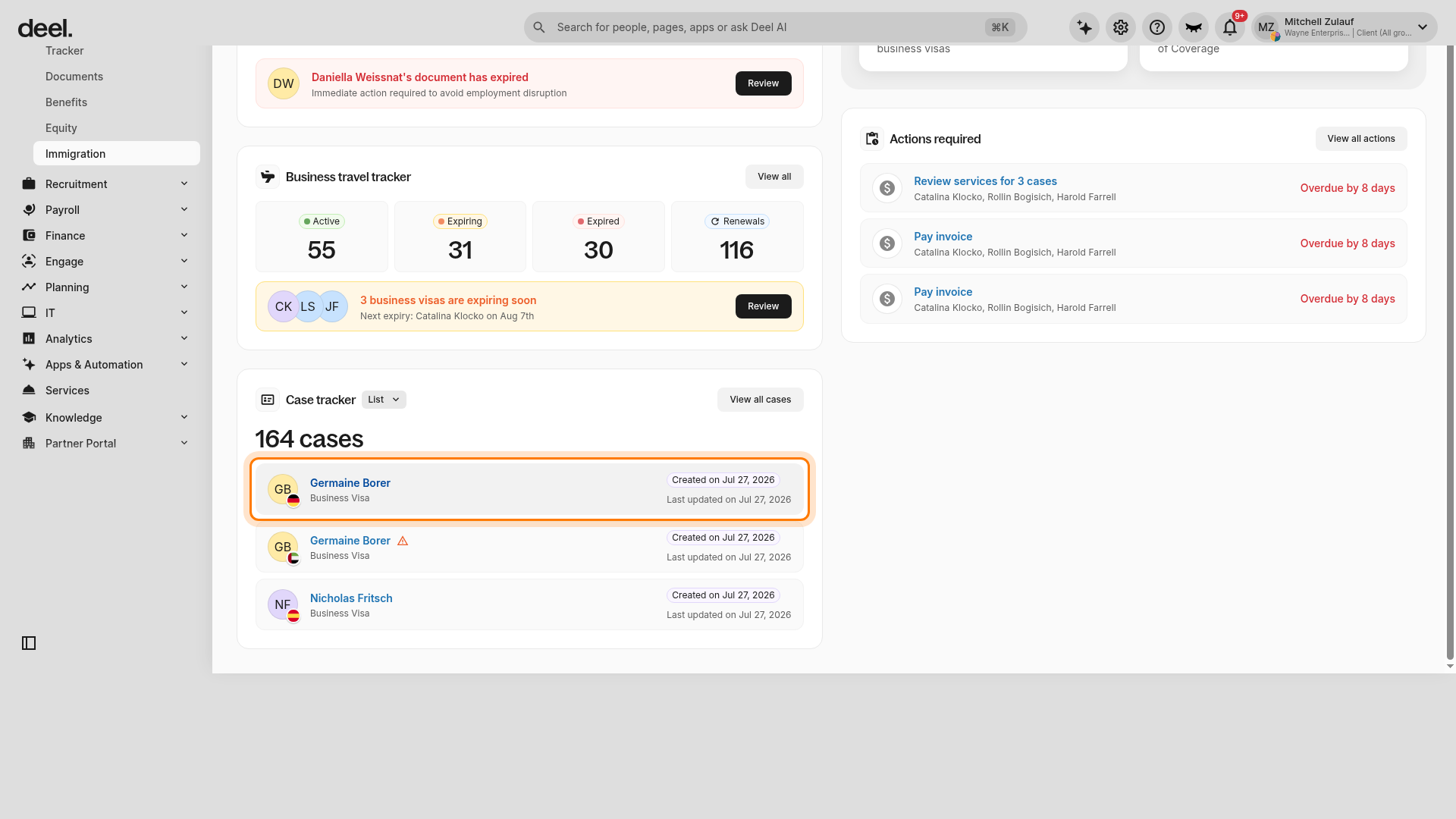This screenshot has width=1456, height=819.
Task: Collapse the sidebar panel icon
Action: pos(29,643)
